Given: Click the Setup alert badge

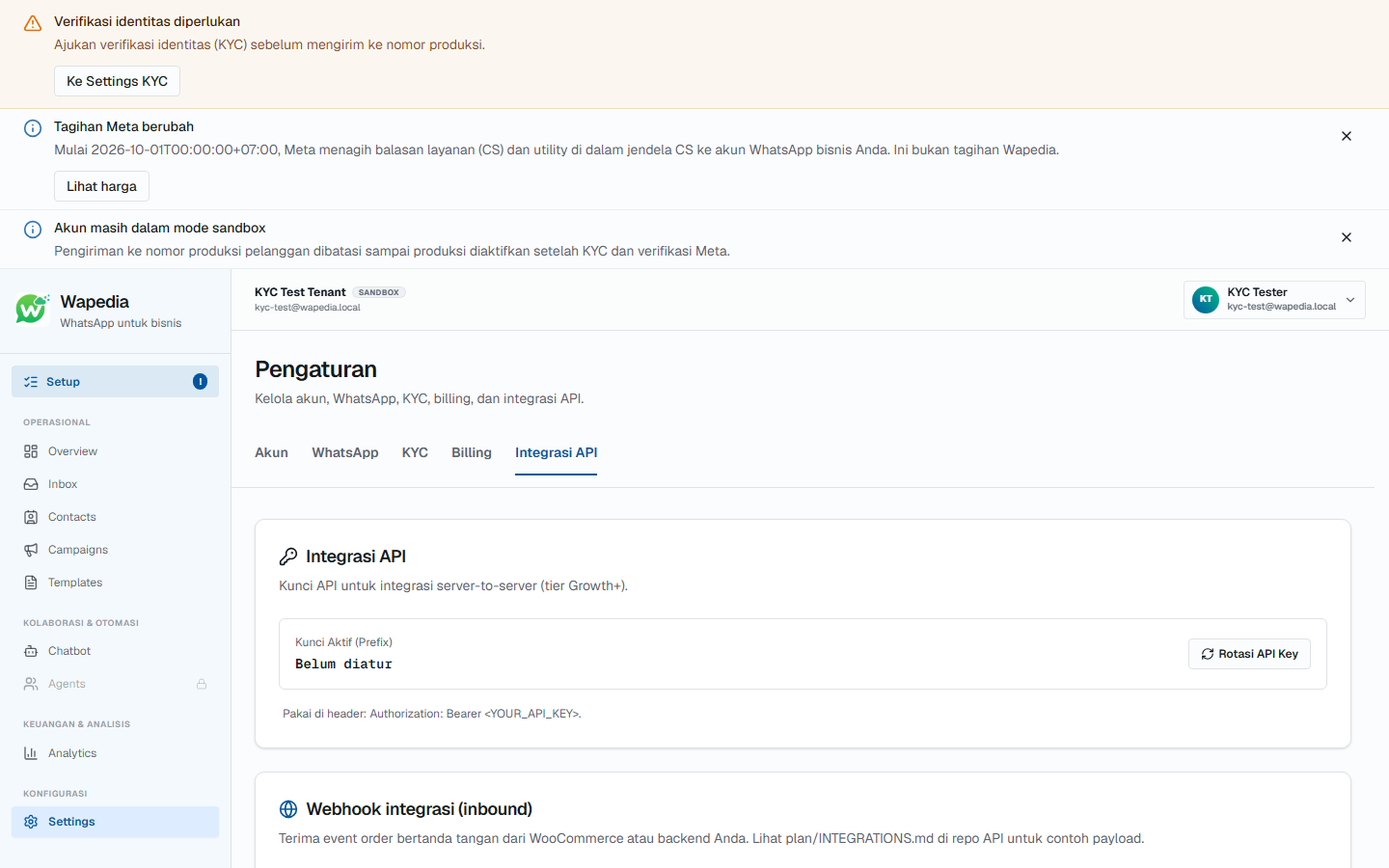Looking at the screenshot, I should tap(200, 382).
